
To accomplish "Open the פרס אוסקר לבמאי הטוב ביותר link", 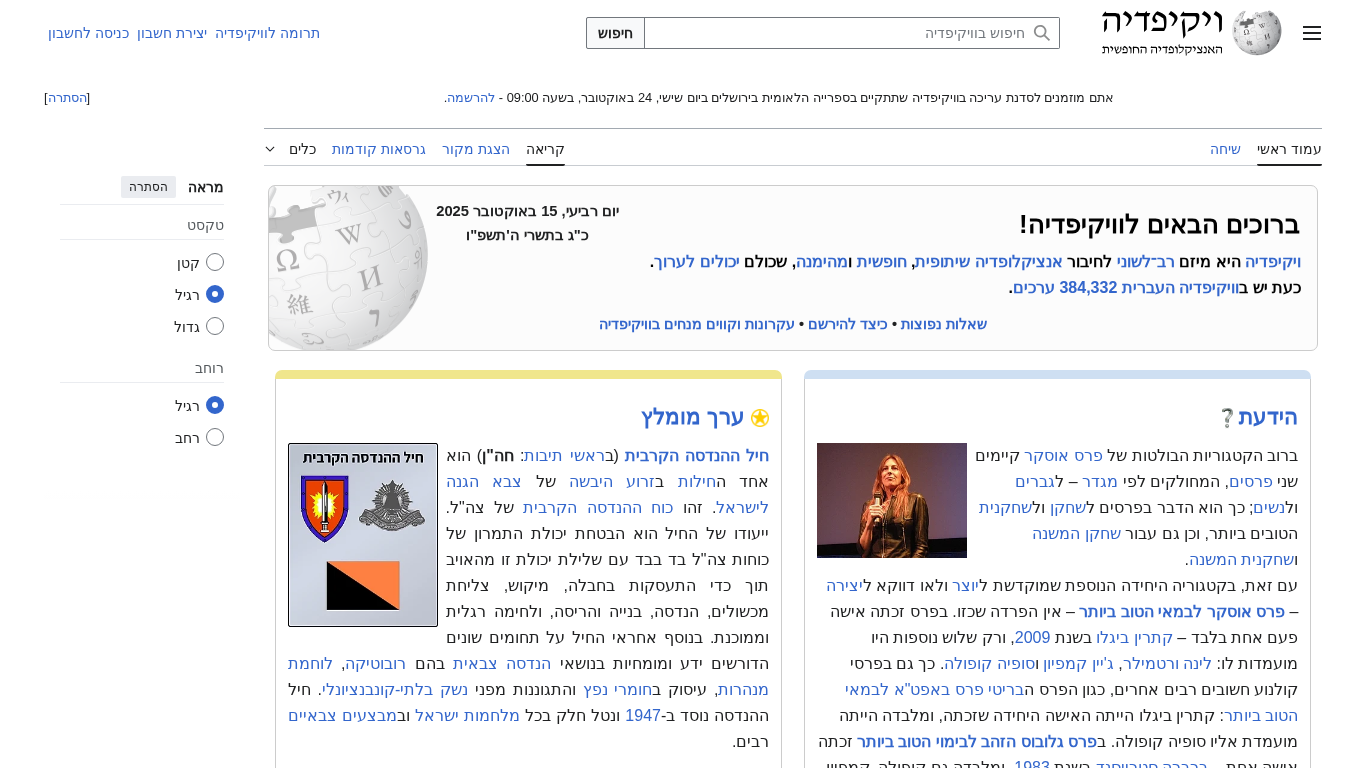I will (1182, 612).
